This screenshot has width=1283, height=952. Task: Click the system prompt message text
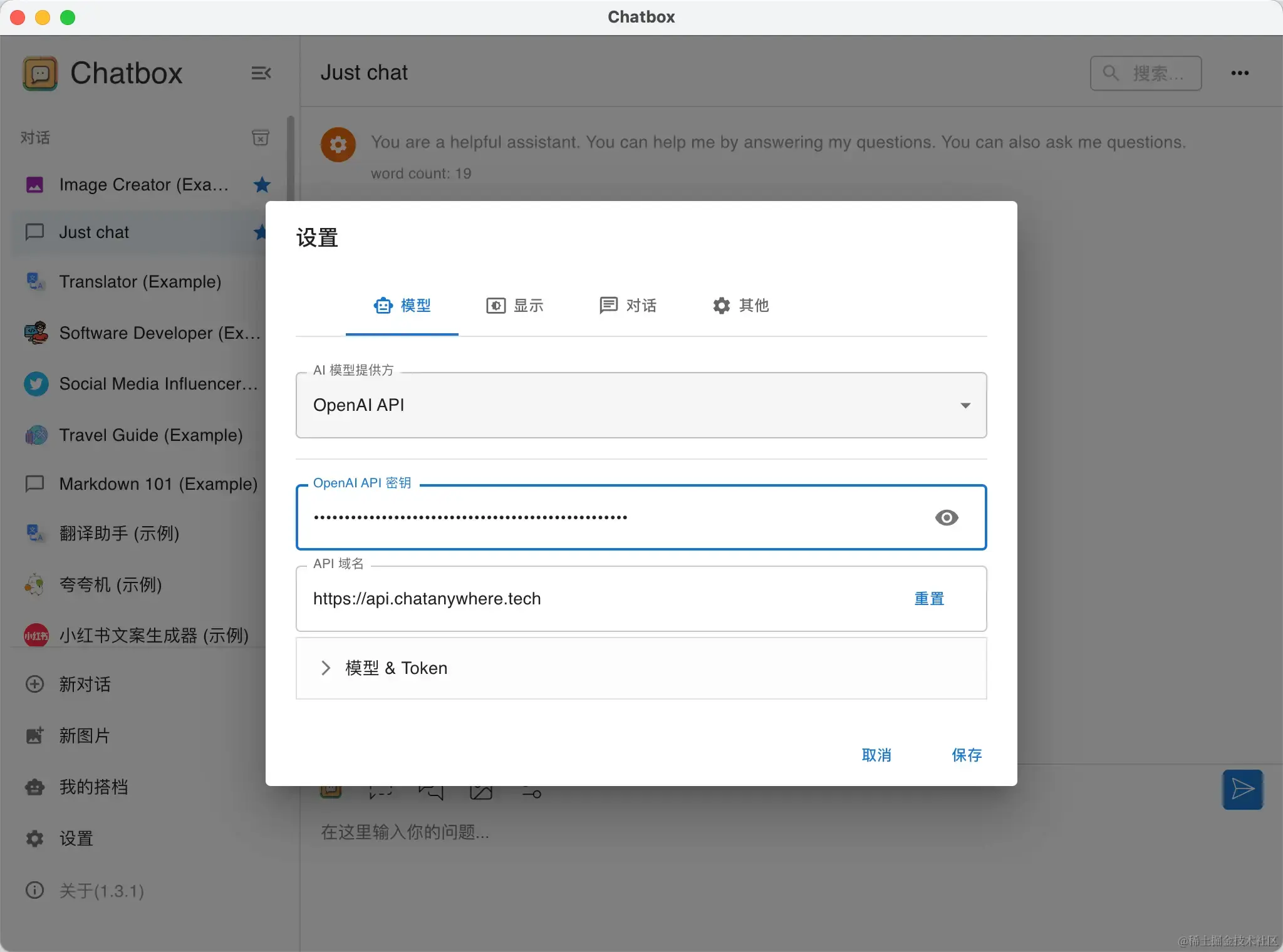click(x=778, y=142)
